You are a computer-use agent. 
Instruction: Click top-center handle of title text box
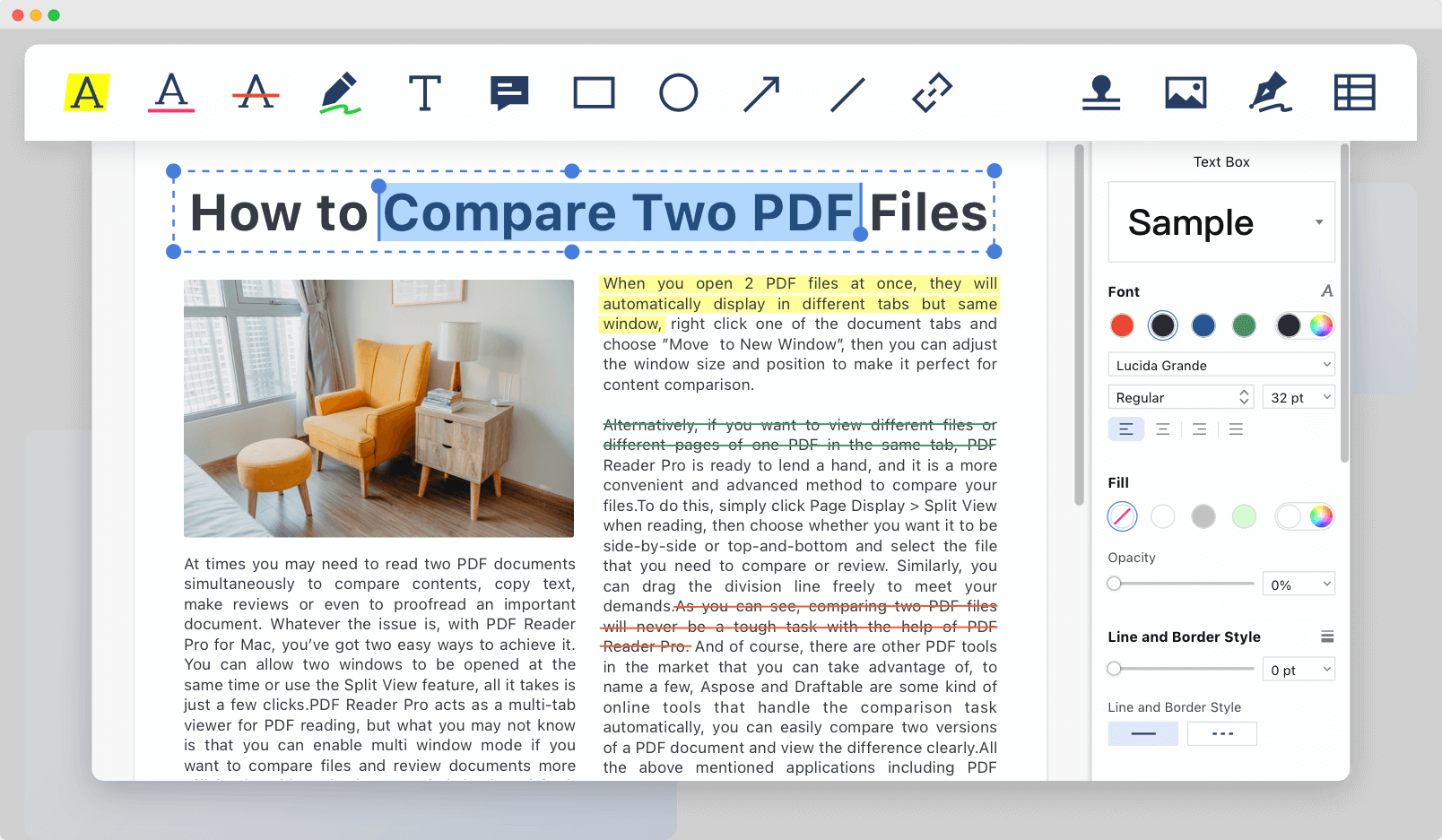pyautogui.click(x=572, y=171)
